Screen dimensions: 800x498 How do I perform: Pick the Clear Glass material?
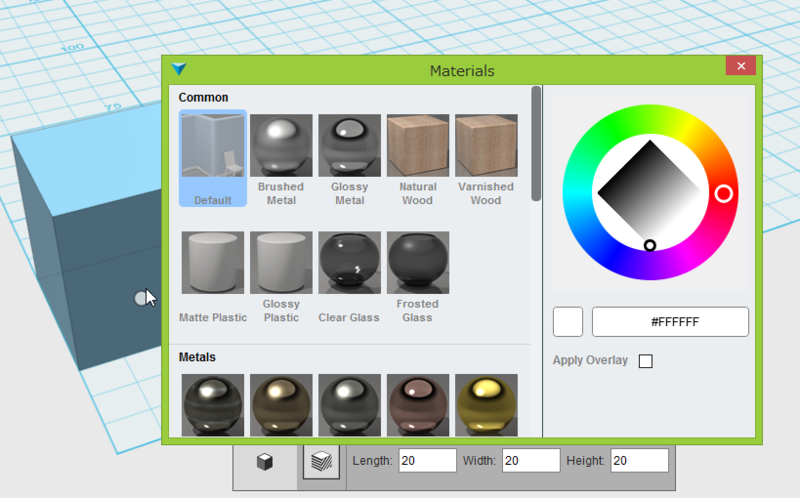tap(349, 277)
